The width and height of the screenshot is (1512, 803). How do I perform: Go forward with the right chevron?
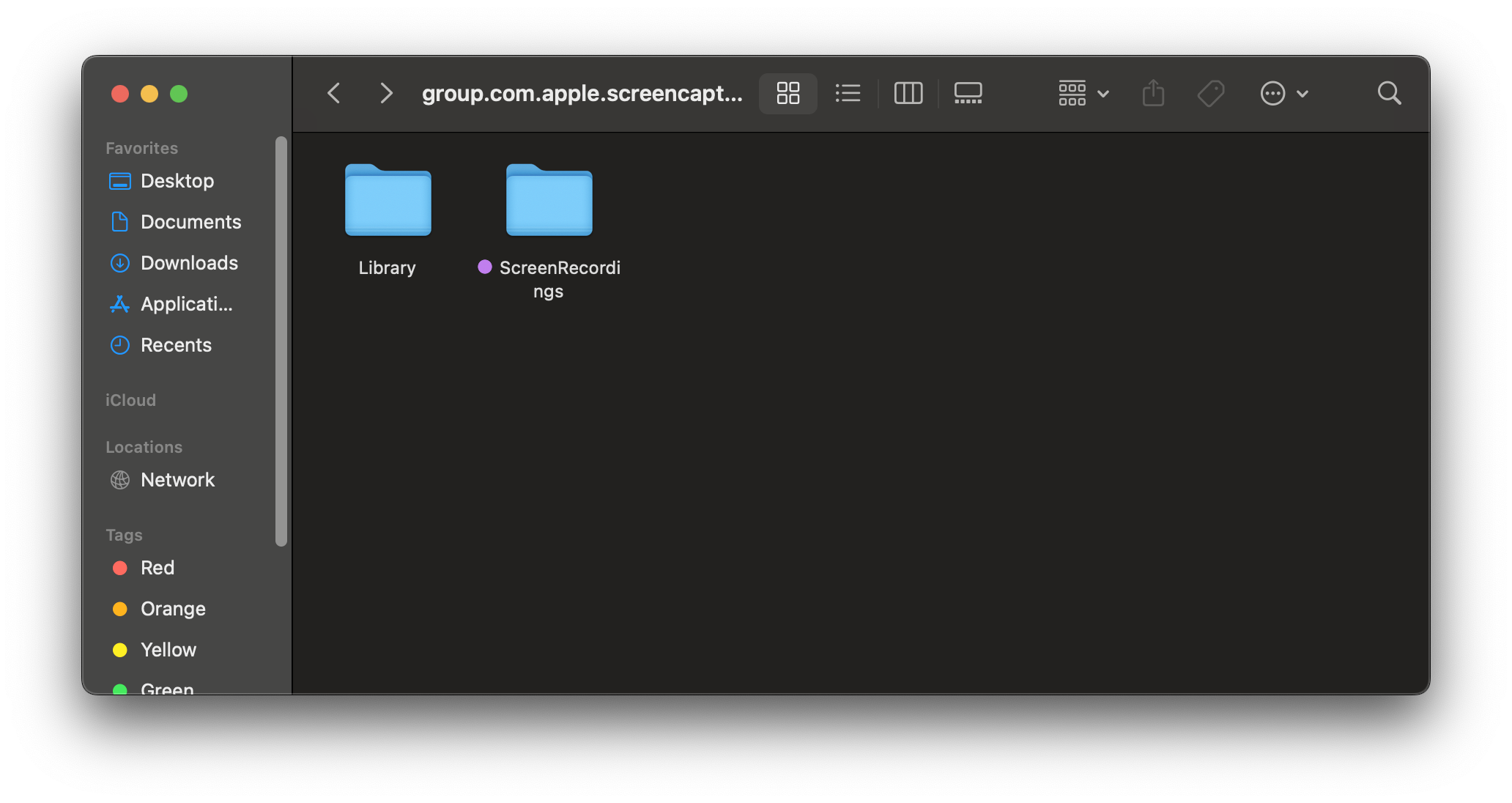coord(386,93)
